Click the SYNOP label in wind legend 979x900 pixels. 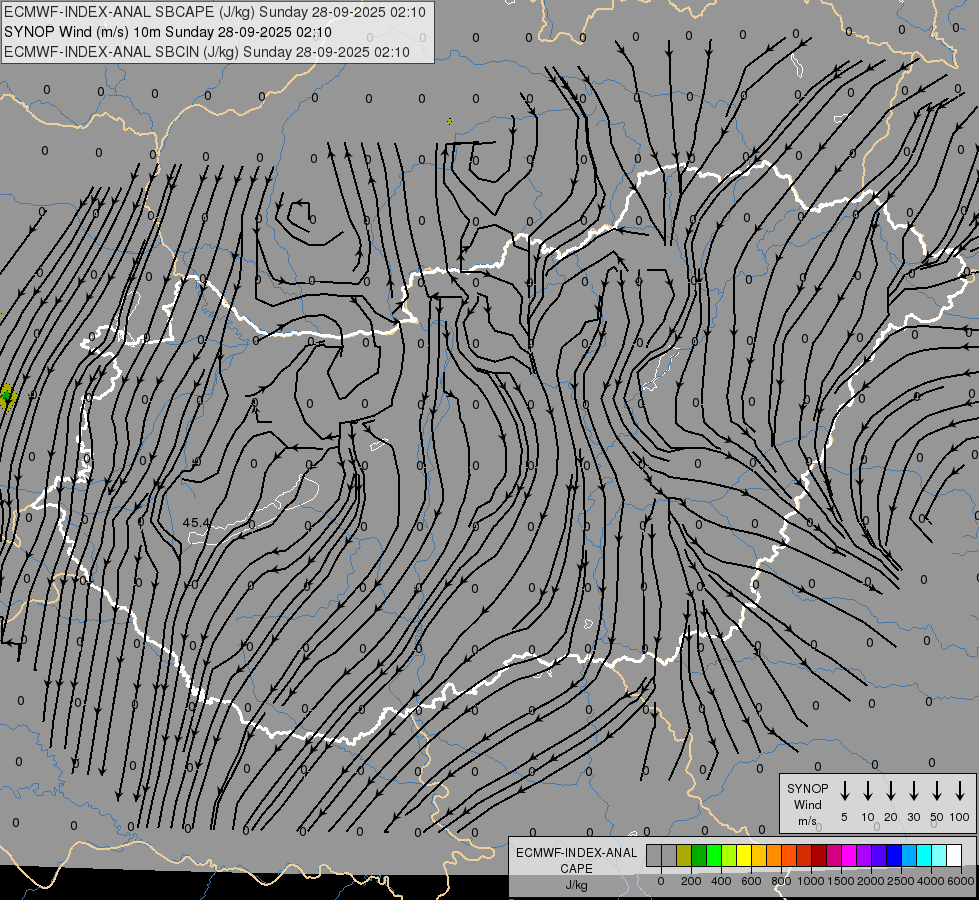[x=807, y=788]
